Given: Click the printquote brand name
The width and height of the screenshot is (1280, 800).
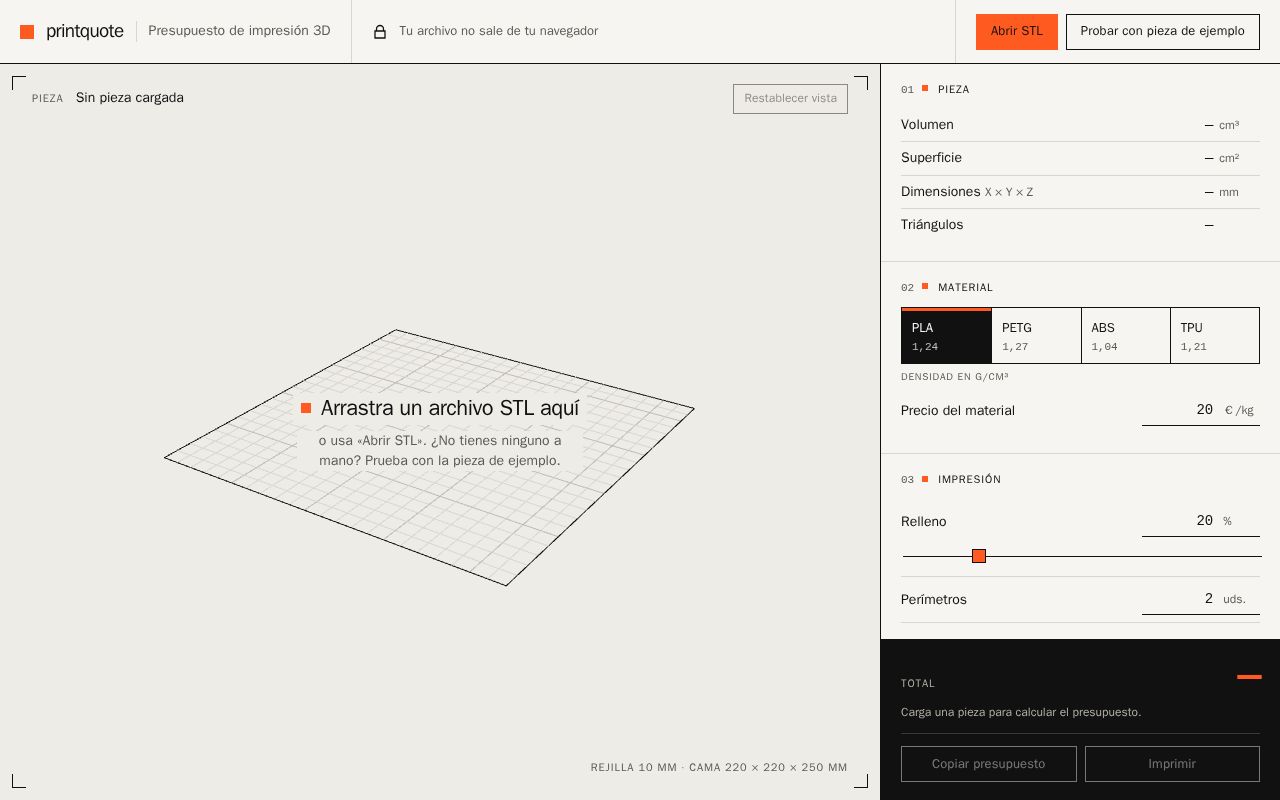Looking at the screenshot, I should click(x=85, y=32).
